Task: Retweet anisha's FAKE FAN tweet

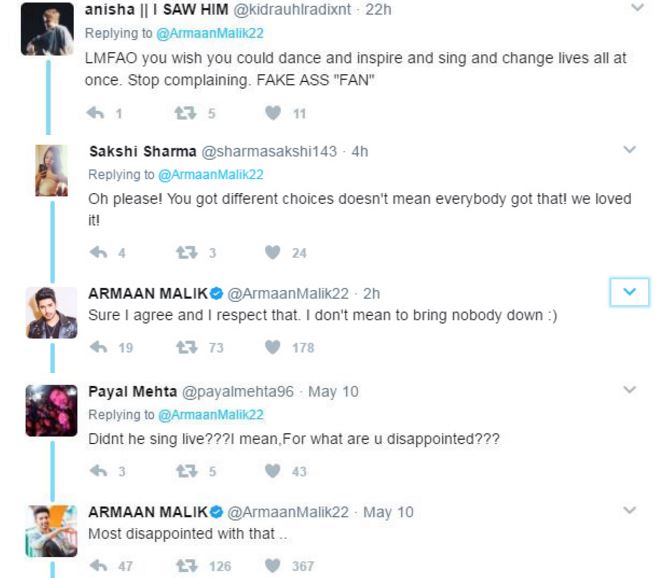Action: 187,113
